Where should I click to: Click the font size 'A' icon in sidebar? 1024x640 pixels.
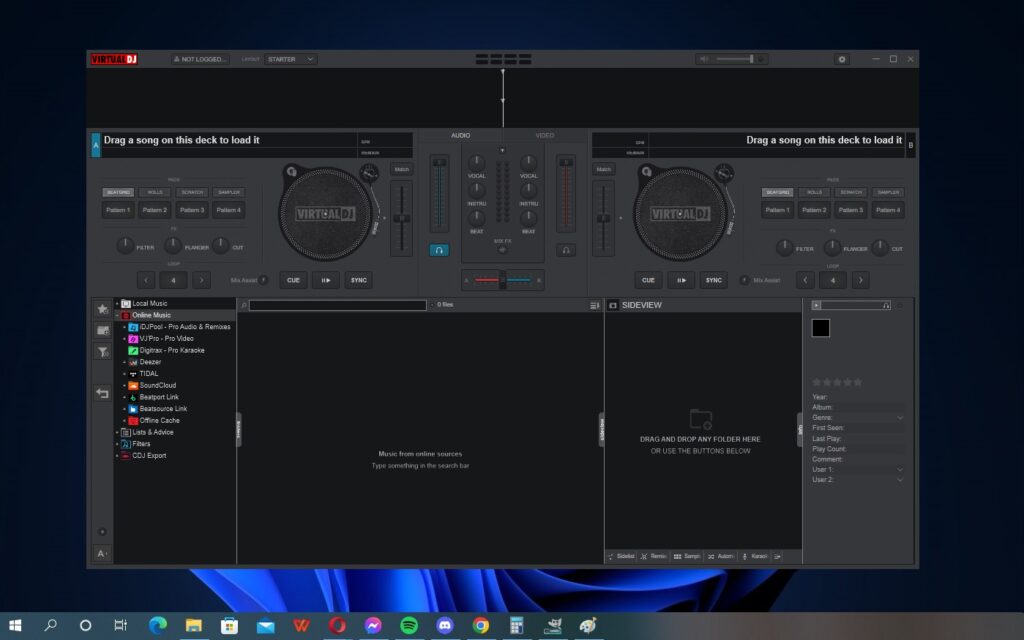tap(103, 554)
